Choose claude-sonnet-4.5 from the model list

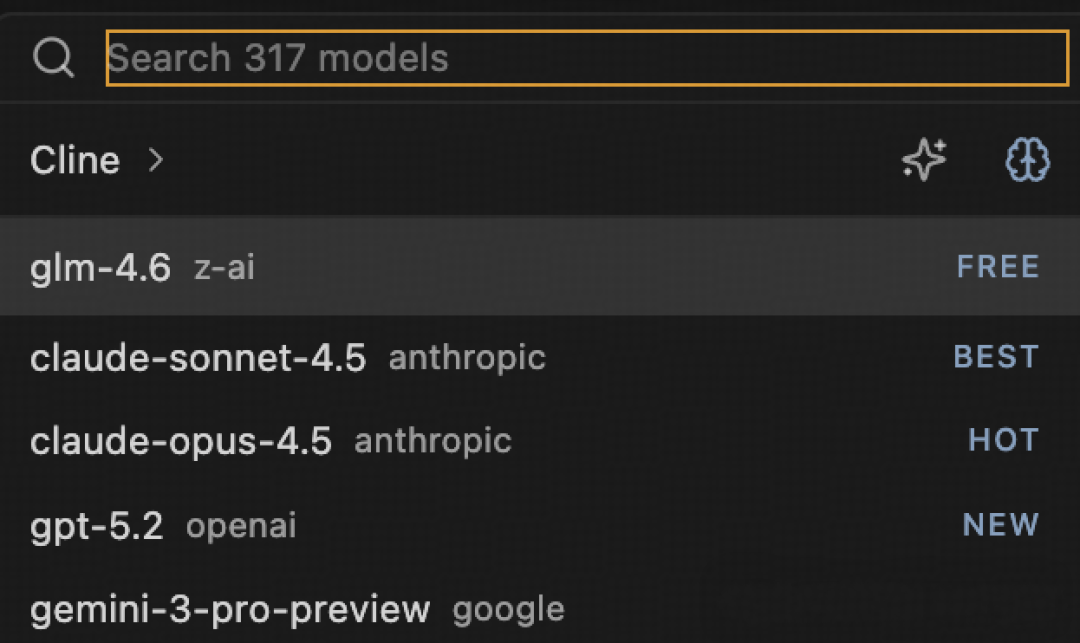(198, 357)
